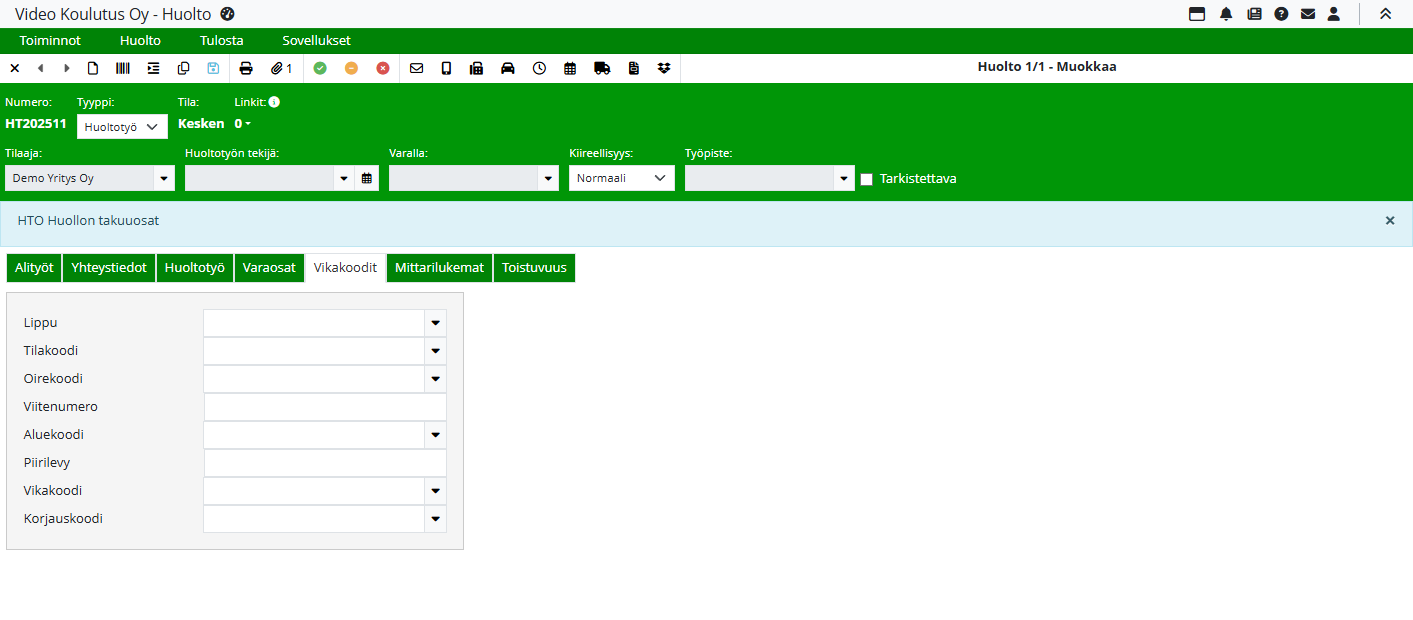Click the red cancel circle icon
Image resolution: width=1413 pixels, height=620 pixels.
coord(383,68)
